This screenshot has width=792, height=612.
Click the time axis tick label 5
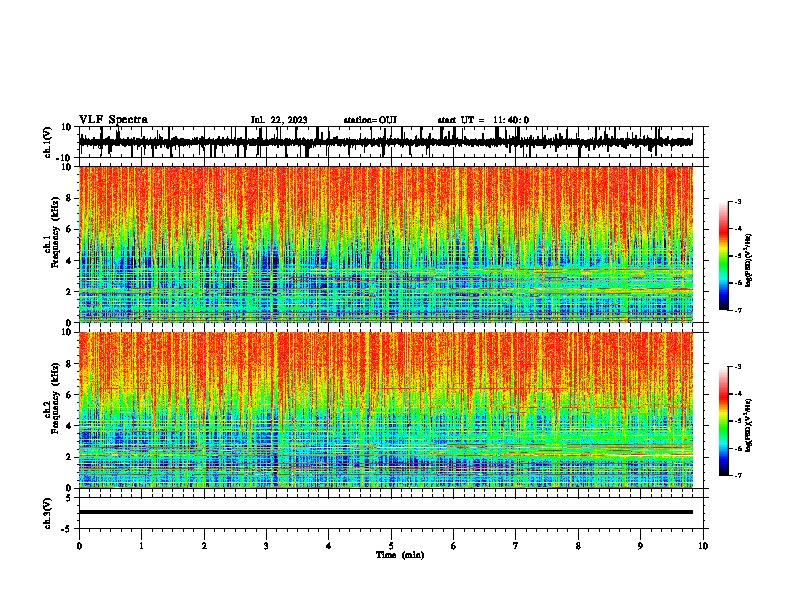[x=391, y=546]
